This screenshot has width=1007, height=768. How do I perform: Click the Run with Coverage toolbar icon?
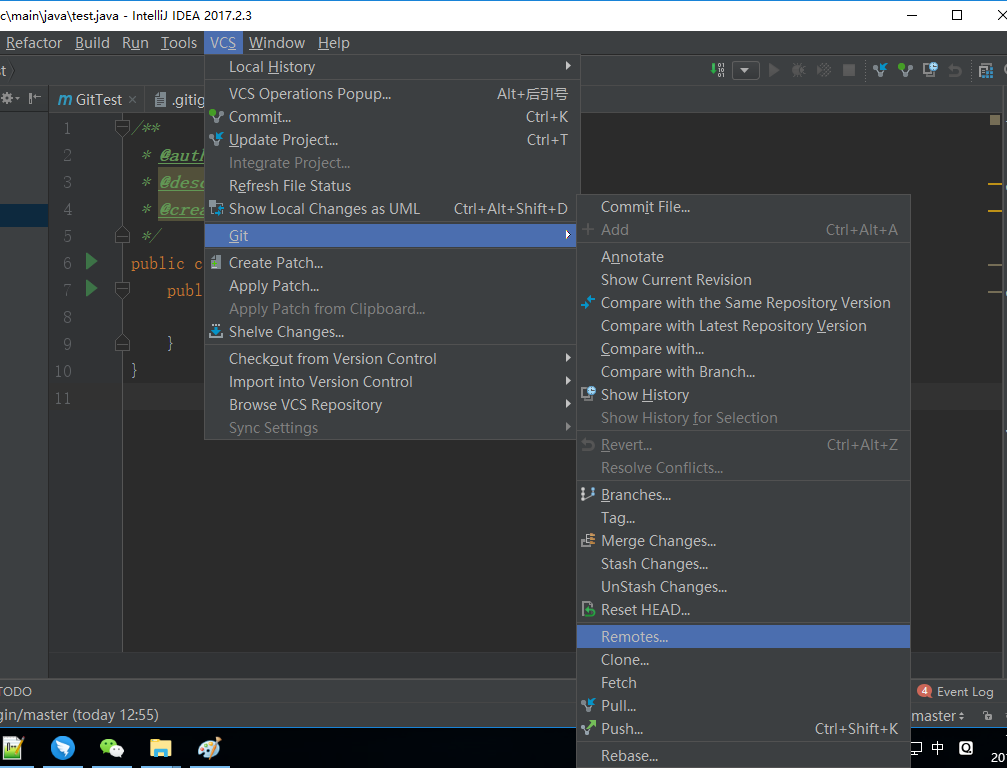click(x=823, y=69)
